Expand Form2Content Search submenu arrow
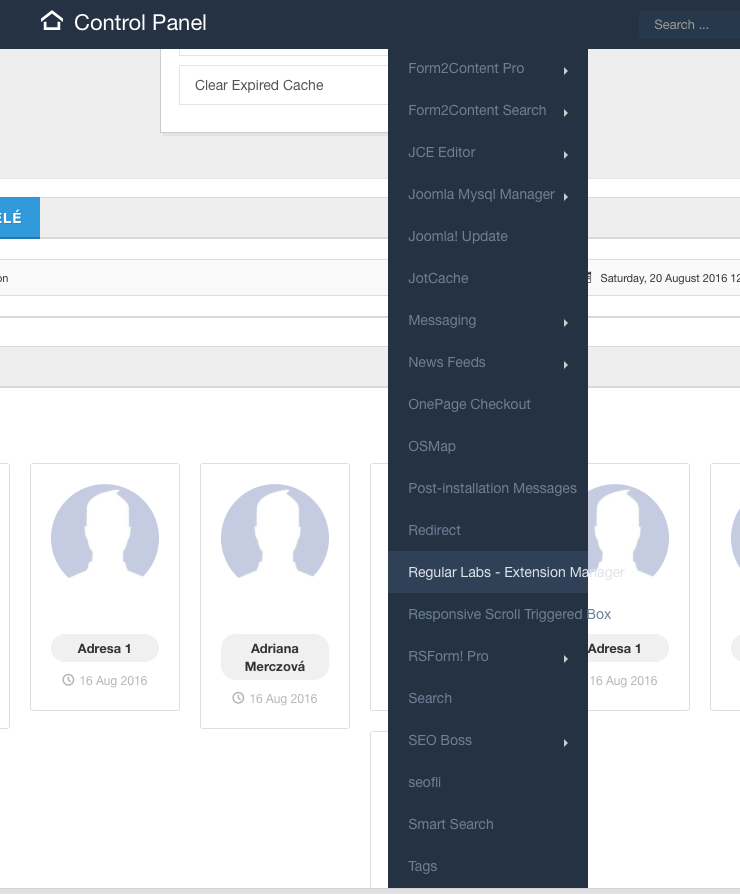 [x=566, y=113]
